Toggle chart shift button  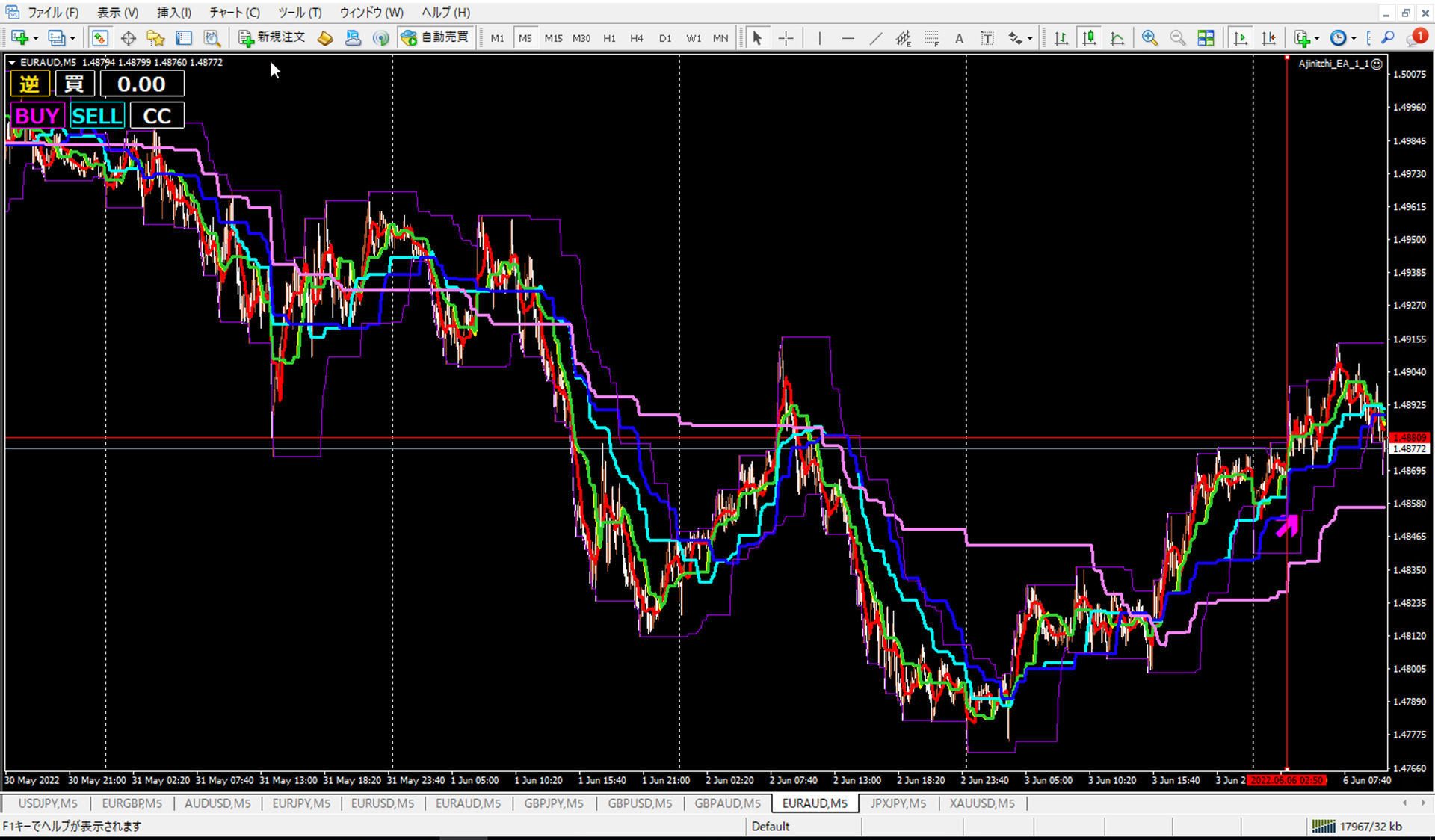1268,38
